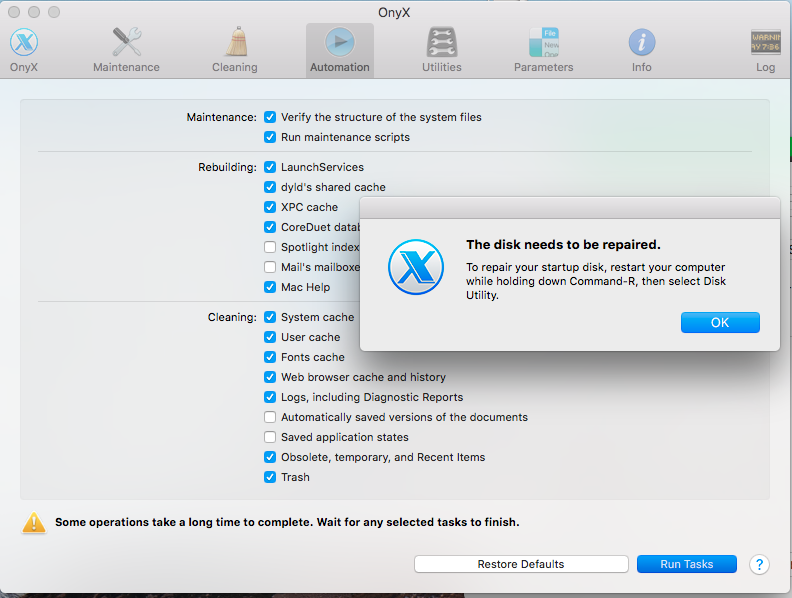The height and width of the screenshot is (598, 792).
Task: Uncheck Obsolete, temporary, and Recent Items
Action: pyautogui.click(x=270, y=457)
